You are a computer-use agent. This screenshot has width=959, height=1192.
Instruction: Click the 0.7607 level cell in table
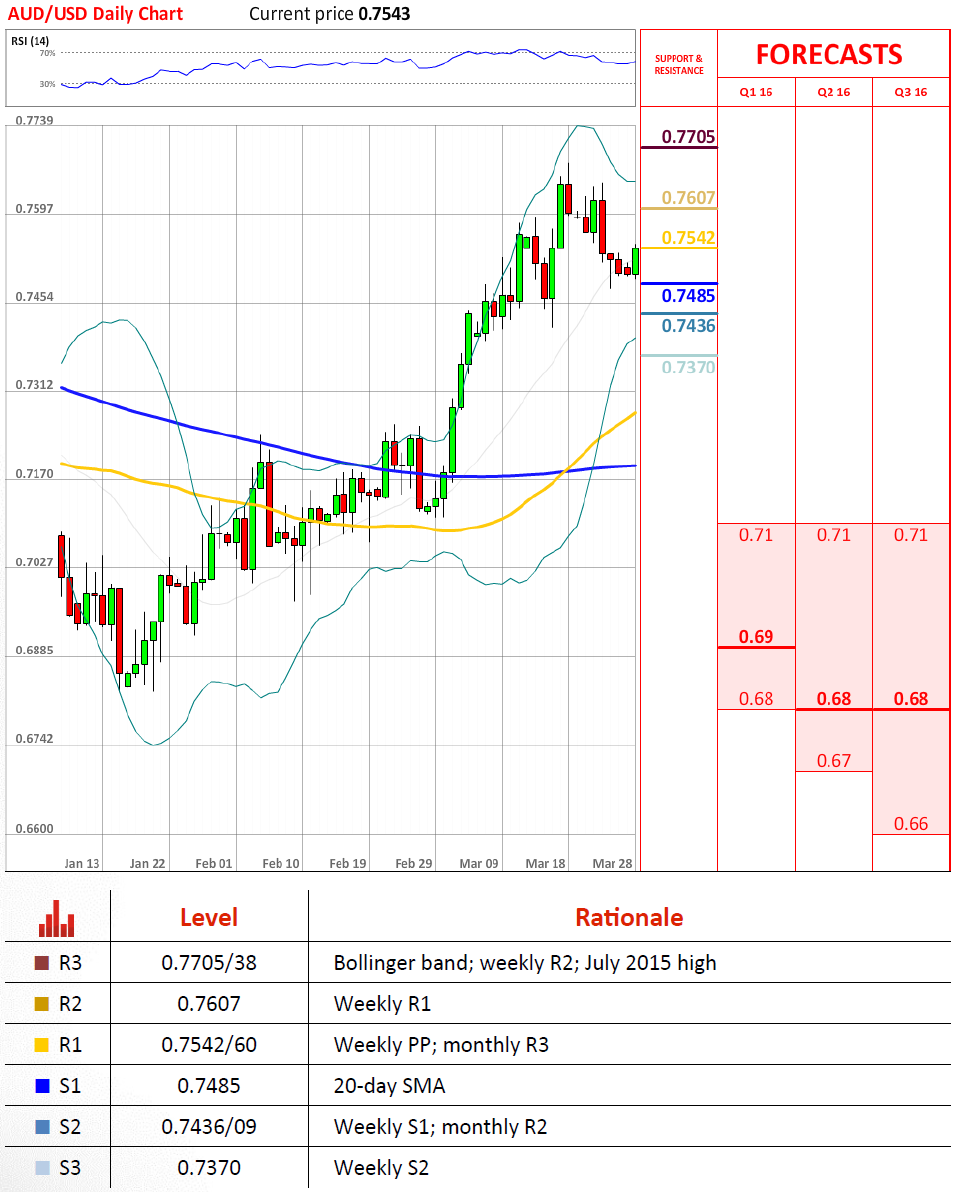coord(209,1003)
